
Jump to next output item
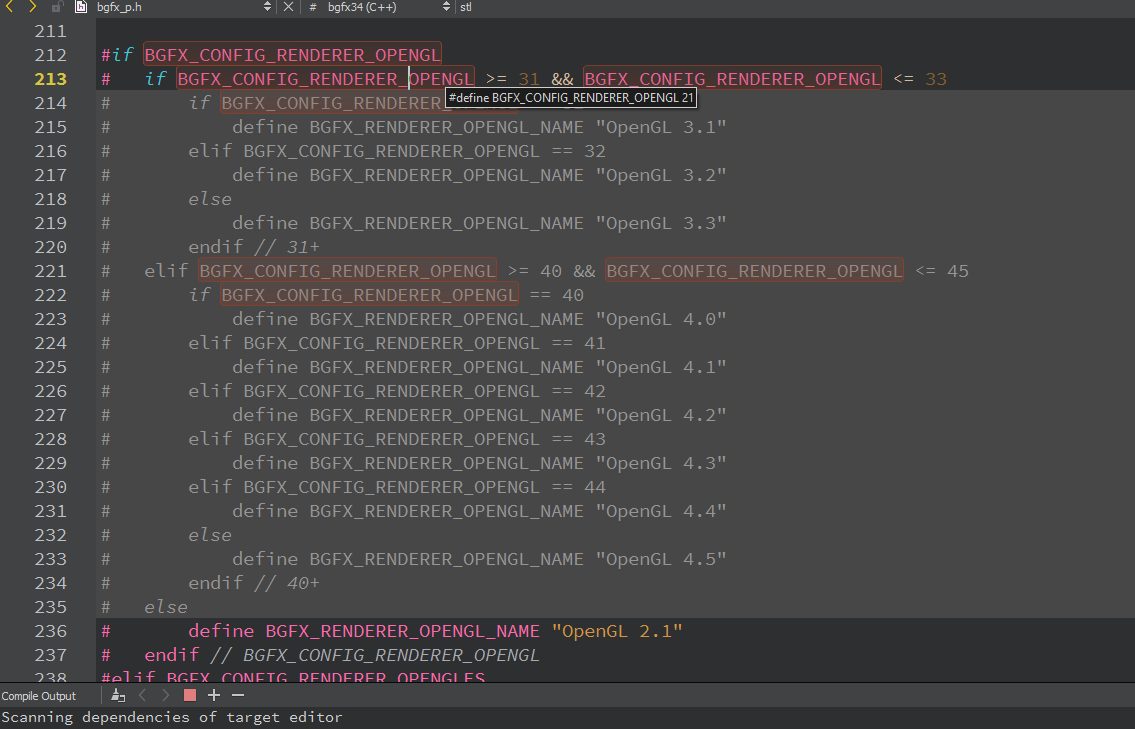click(166, 694)
